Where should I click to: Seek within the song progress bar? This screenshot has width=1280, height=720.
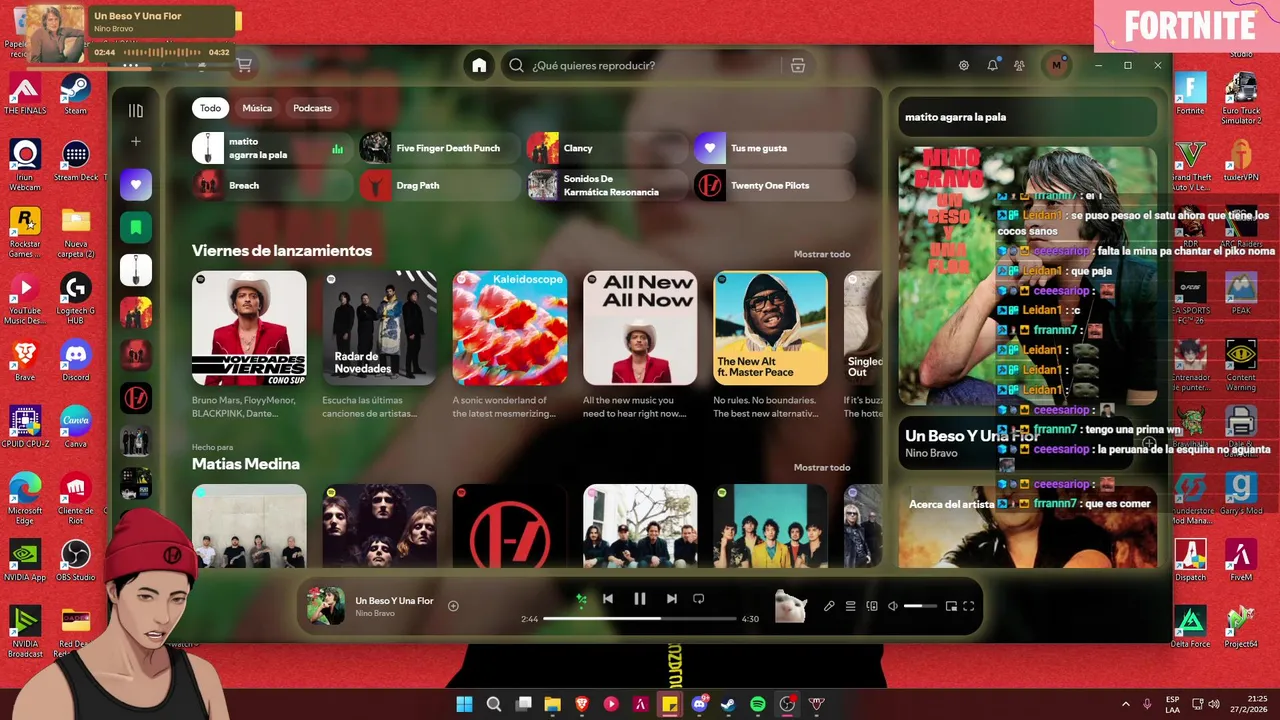(x=640, y=618)
